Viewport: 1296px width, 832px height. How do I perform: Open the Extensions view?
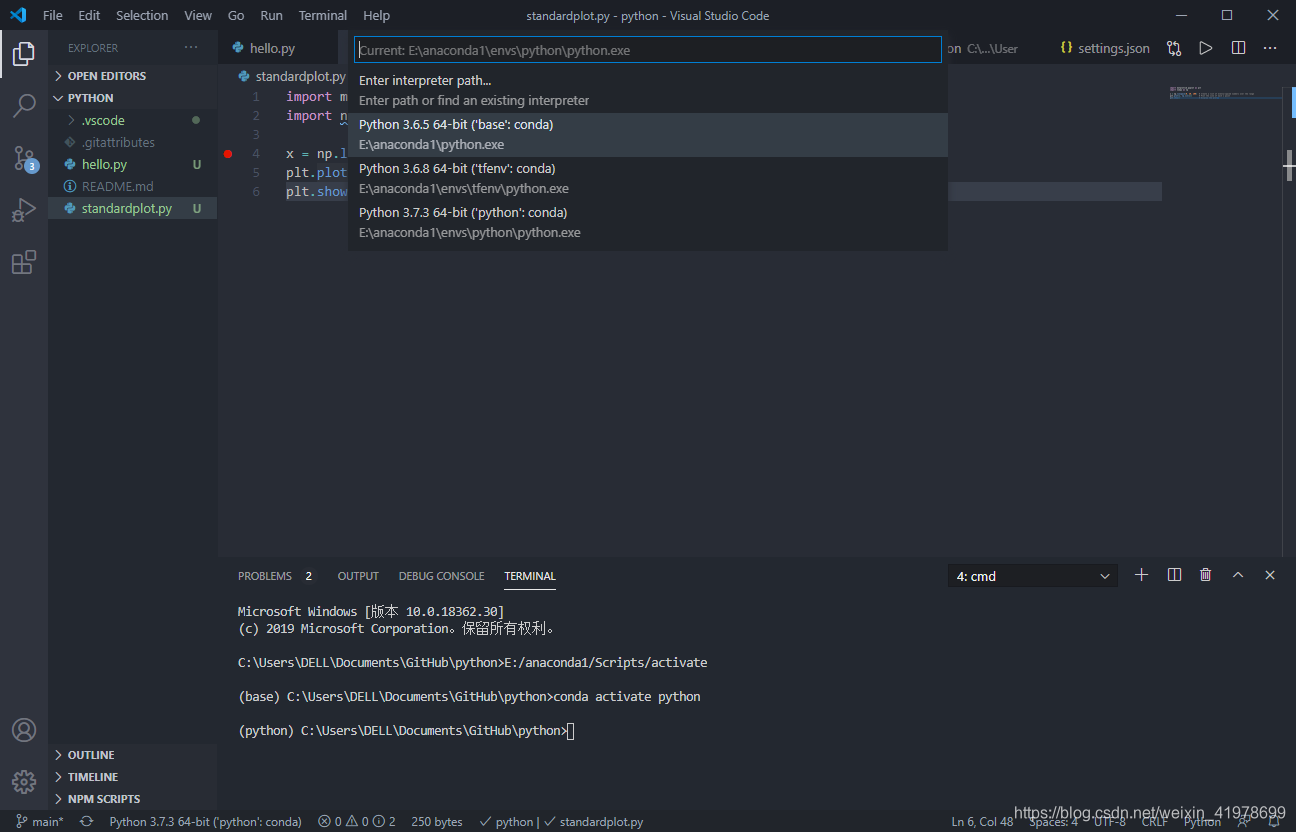point(24,262)
